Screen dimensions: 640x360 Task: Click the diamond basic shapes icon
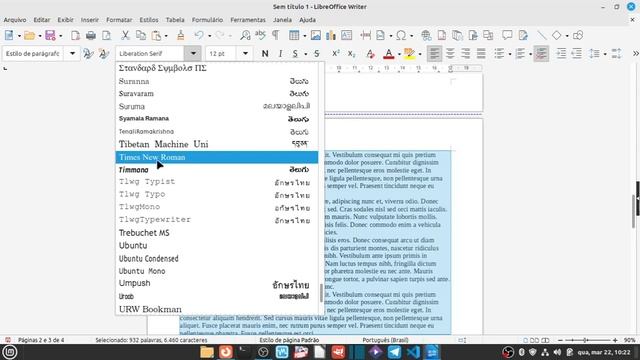coord(556,36)
